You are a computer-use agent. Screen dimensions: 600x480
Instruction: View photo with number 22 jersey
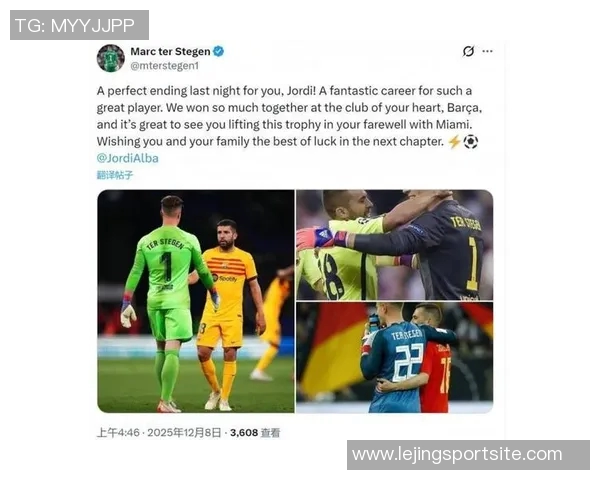395,358
